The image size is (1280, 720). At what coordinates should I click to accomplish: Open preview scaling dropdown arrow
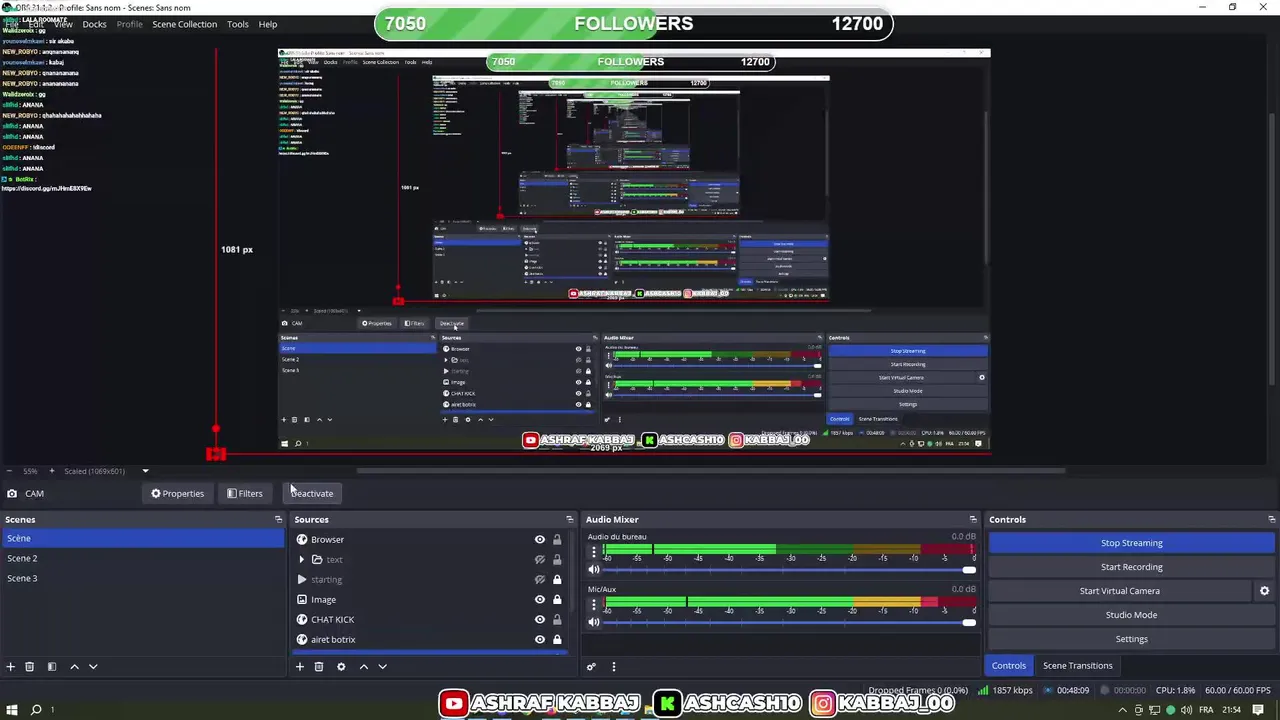click(x=145, y=471)
